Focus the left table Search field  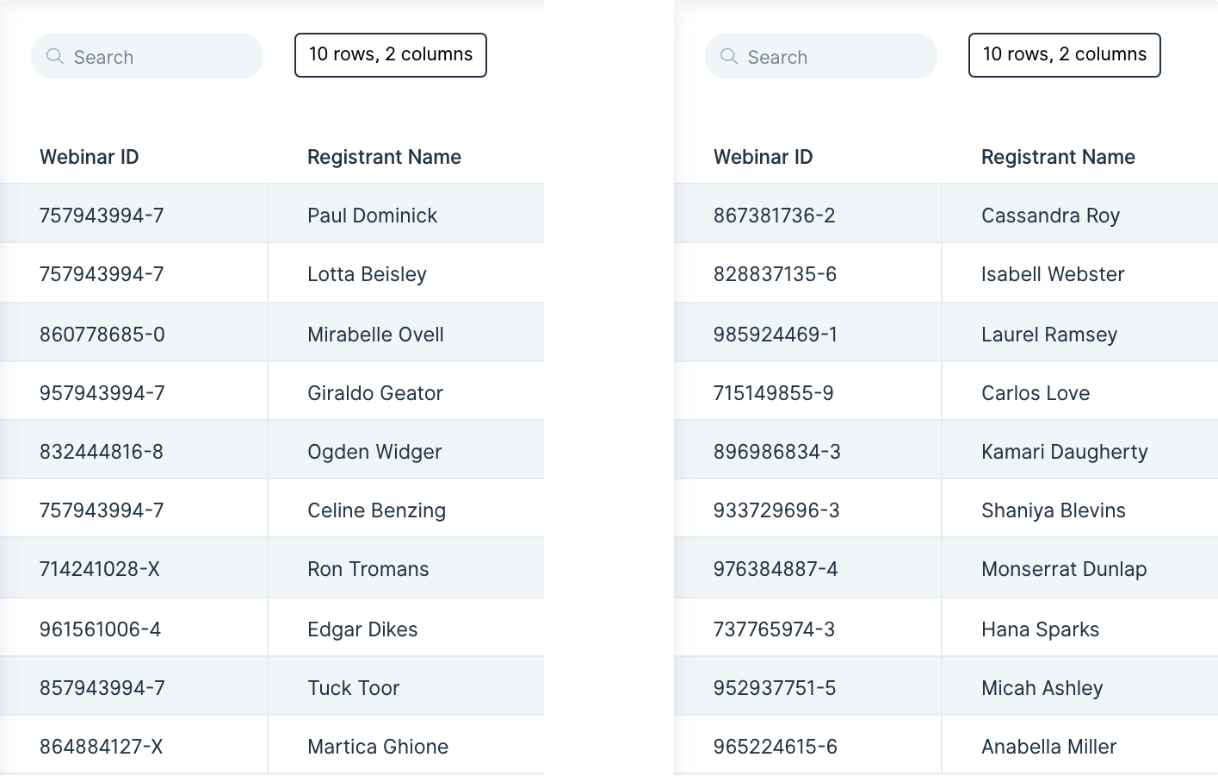[x=147, y=57]
